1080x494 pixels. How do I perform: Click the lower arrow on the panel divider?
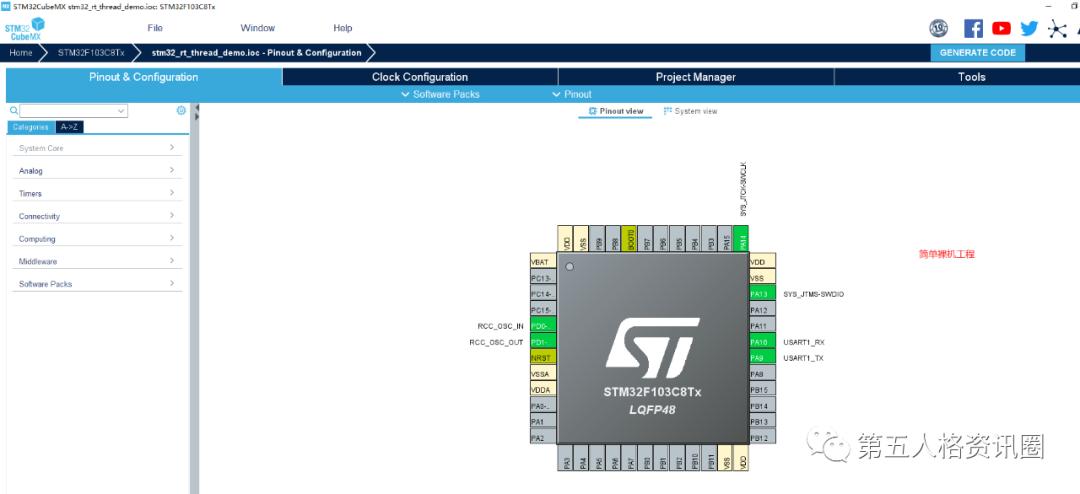(196, 117)
